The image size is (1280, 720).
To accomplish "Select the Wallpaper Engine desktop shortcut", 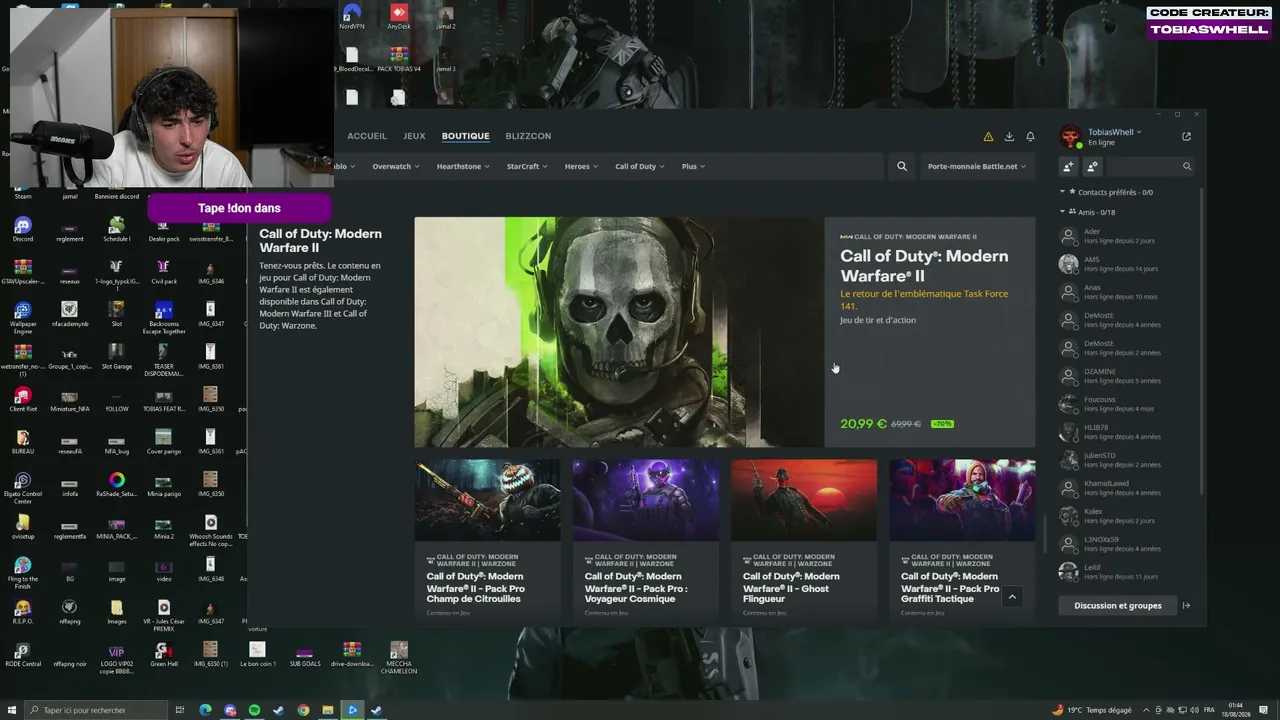I will [23, 316].
